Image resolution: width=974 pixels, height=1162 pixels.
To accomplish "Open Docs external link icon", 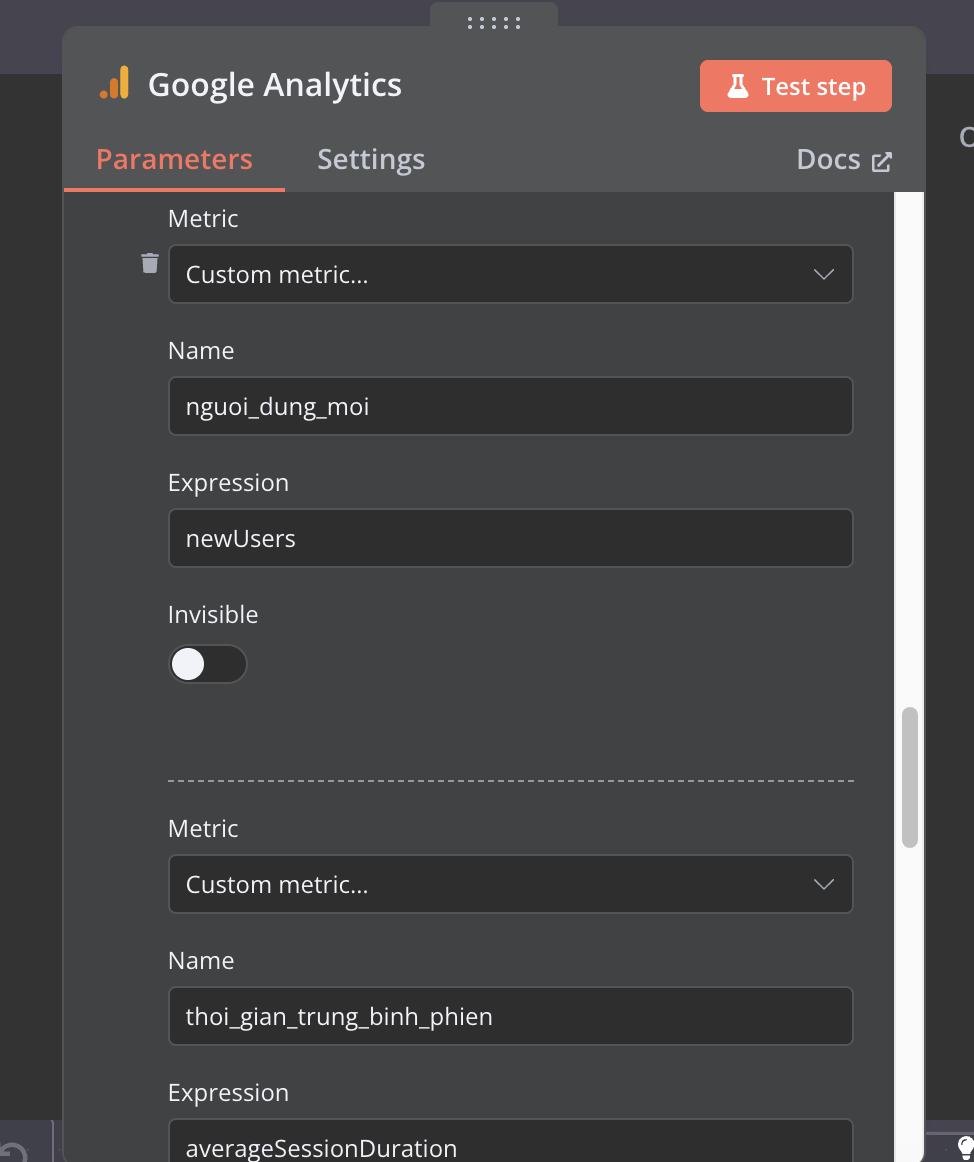I will tap(881, 162).
